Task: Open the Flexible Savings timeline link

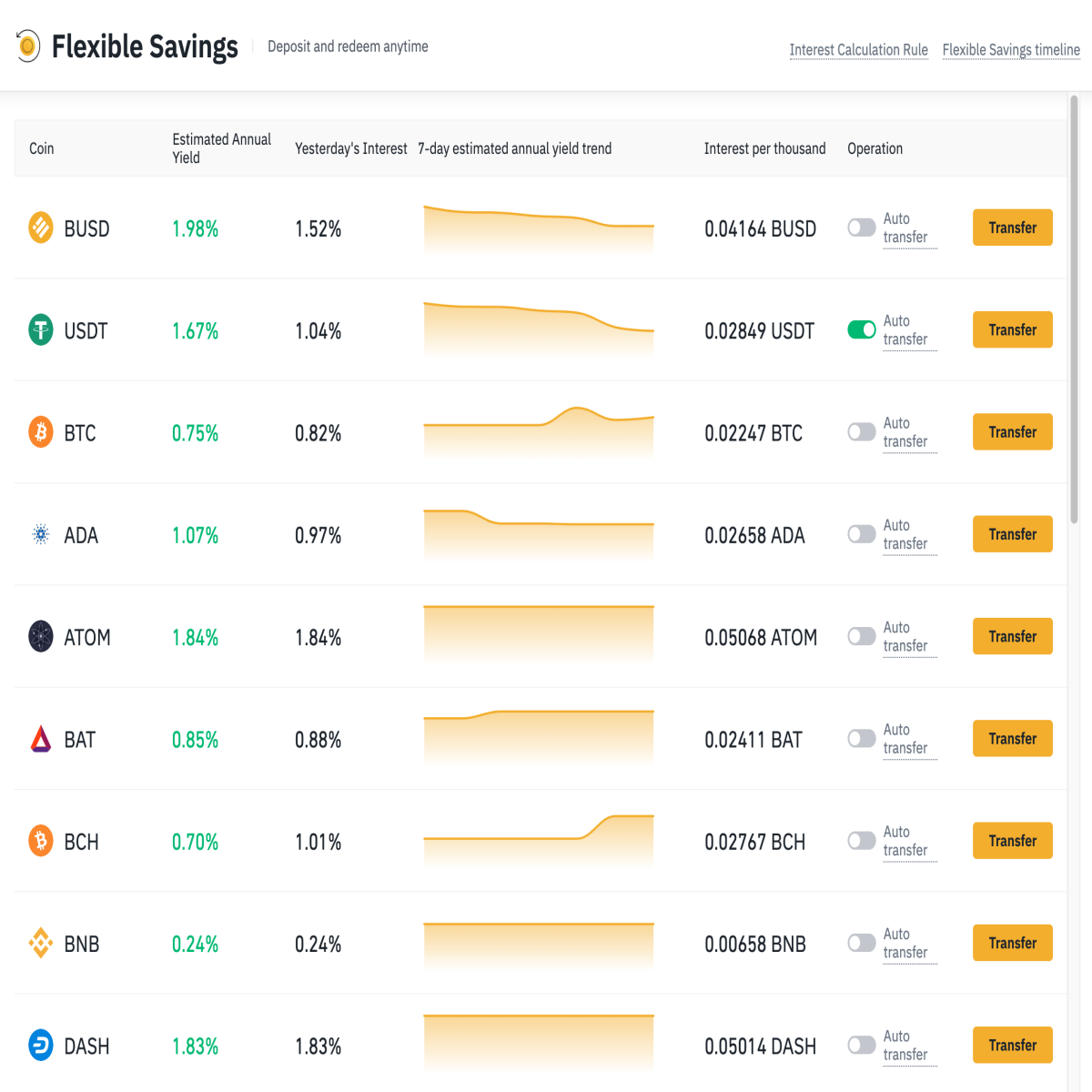Action: (1011, 50)
